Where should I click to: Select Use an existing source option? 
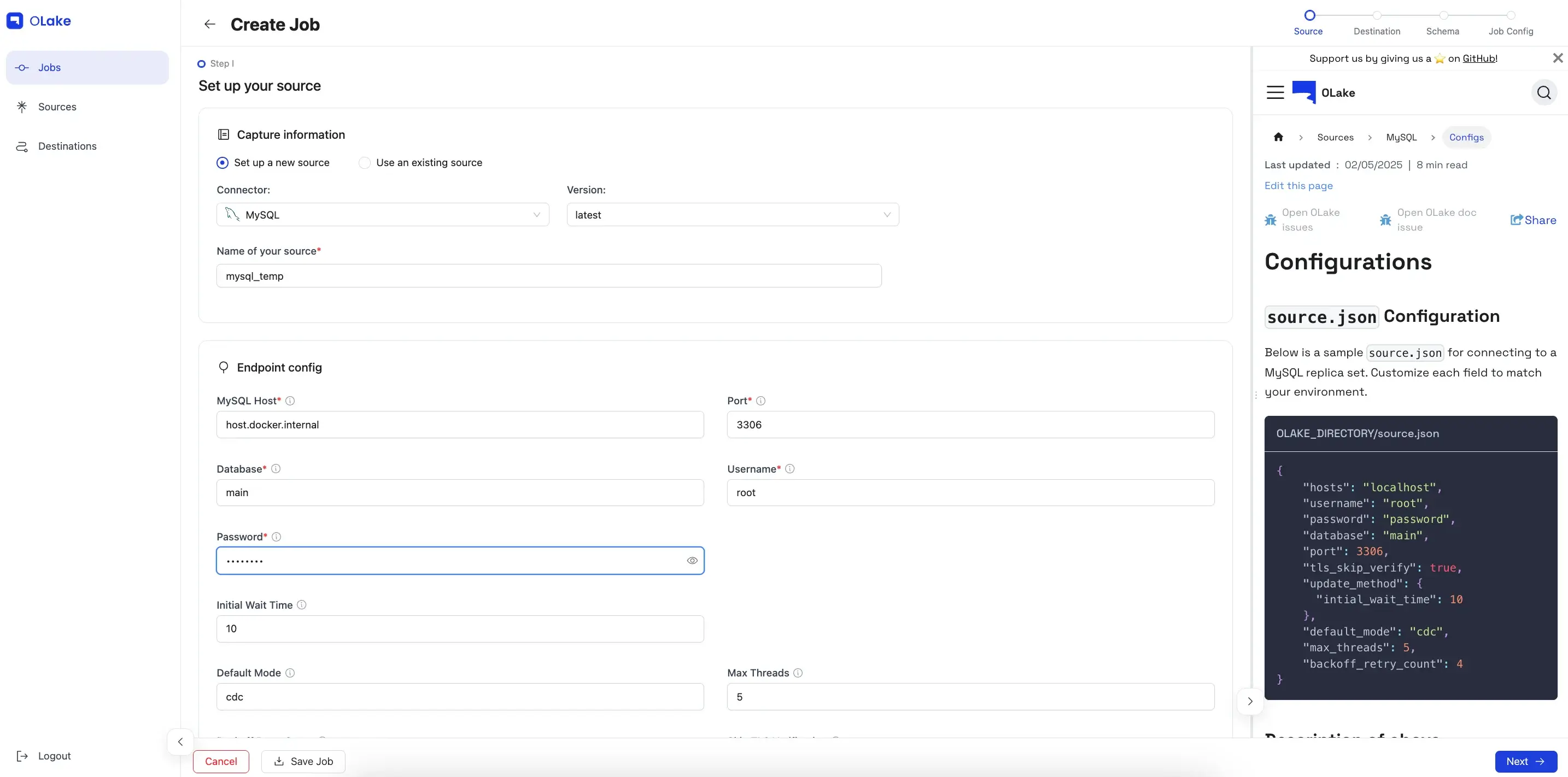coord(365,162)
